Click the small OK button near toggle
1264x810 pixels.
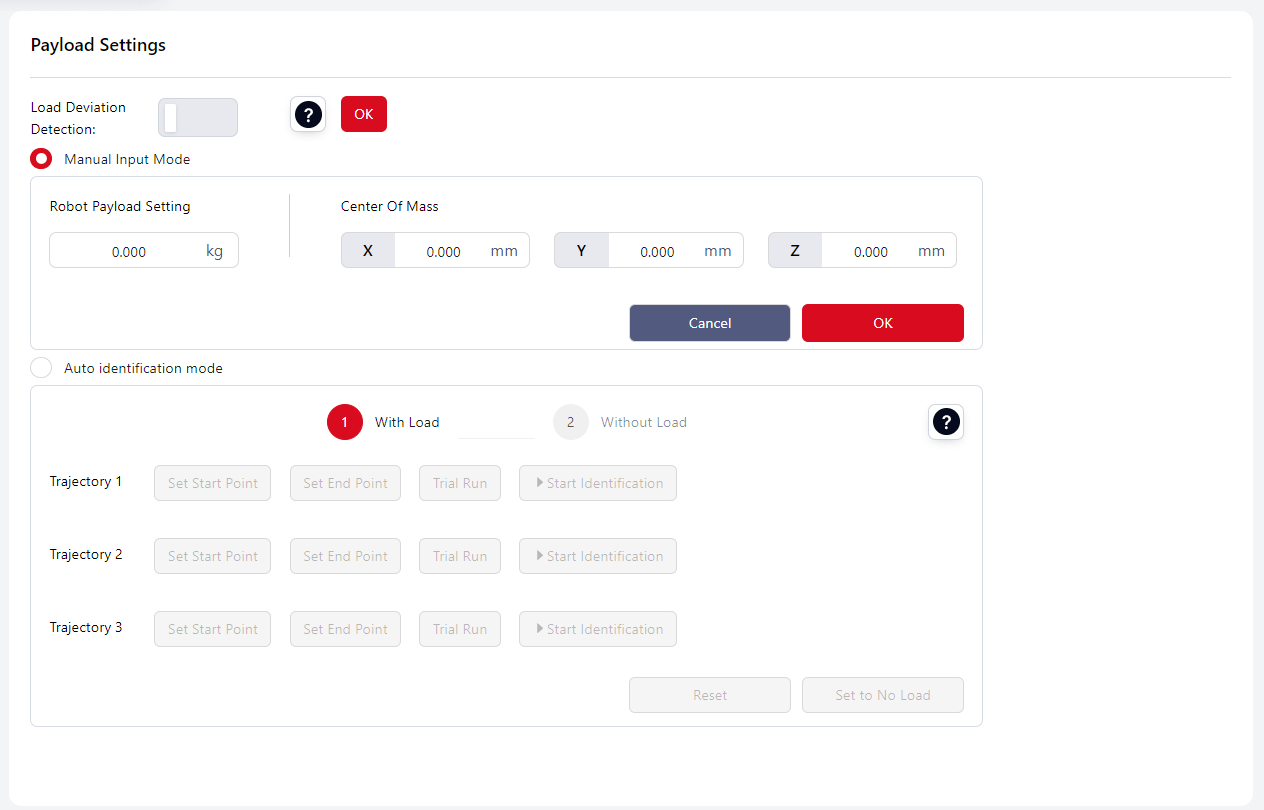point(363,114)
